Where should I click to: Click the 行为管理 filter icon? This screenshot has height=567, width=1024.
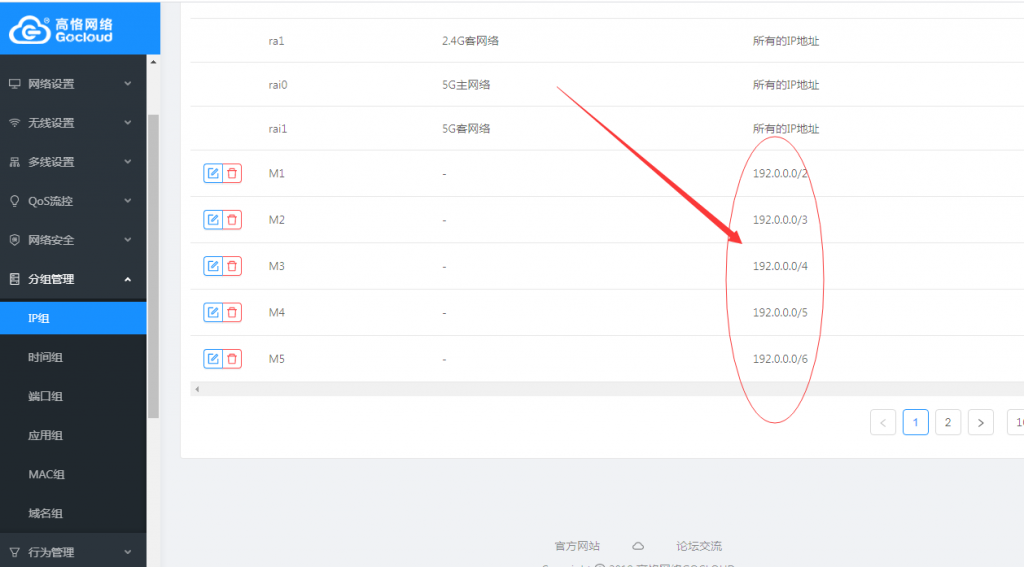[14, 552]
